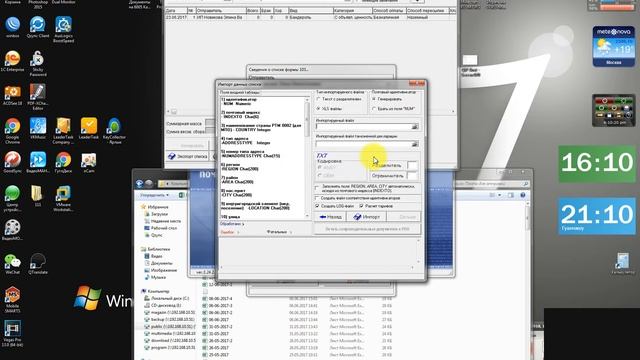This screenshot has height=360, width=640.
Task: Click the 21:10 blue clock gadget
Action: [x=597, y=216]
